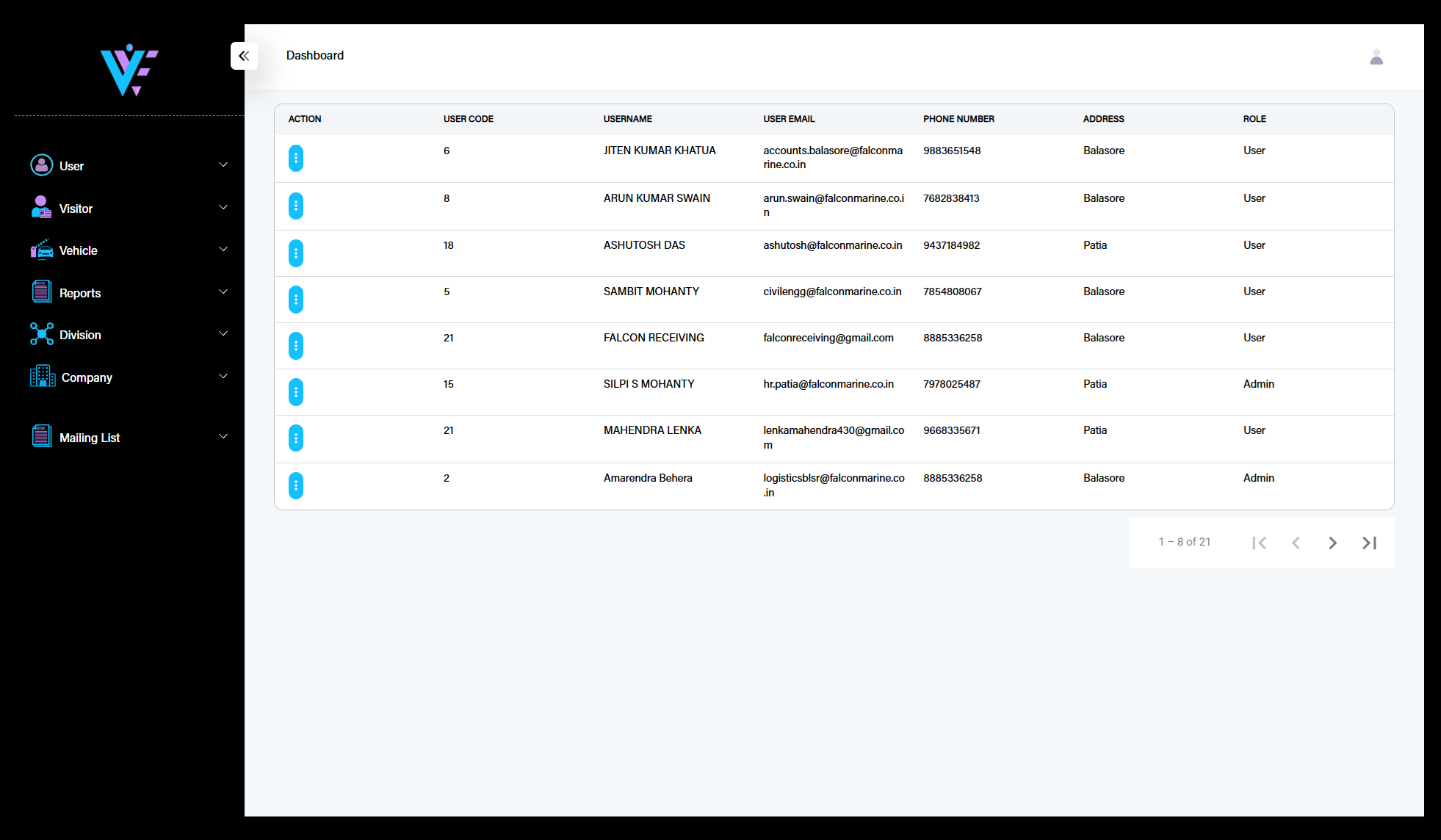Click the Vehicle sidebar icon
The width and height of the screenshot is (1441, 840).
point(42,250)
